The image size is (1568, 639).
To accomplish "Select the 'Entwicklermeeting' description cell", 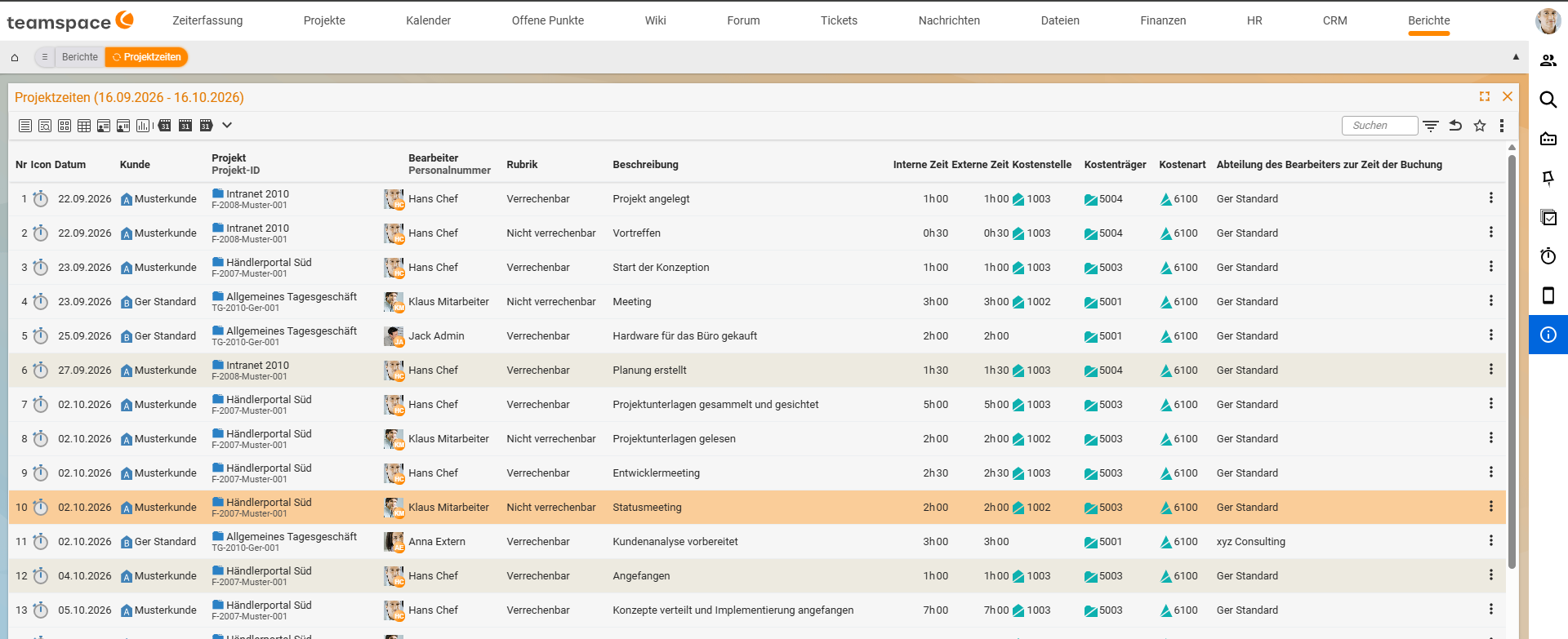I will (x=656, y=473).
